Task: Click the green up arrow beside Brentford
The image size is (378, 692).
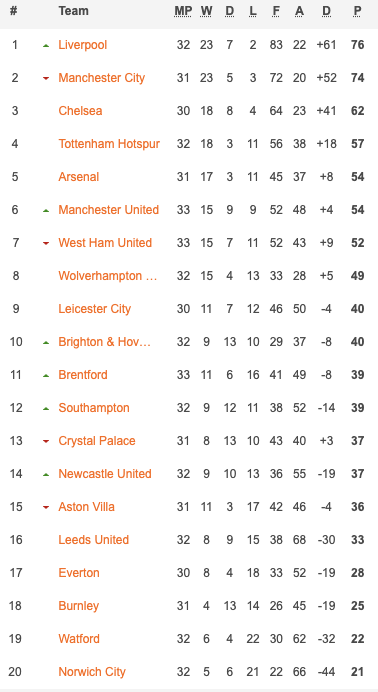Action: (46, 376)
